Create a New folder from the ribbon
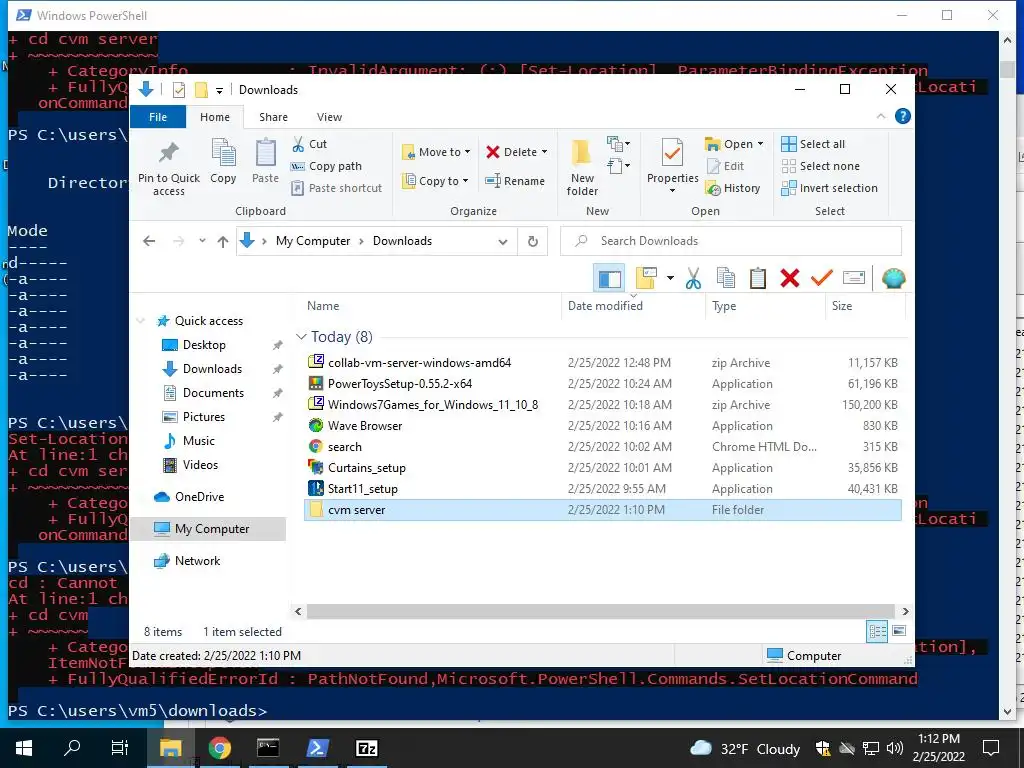The image size is (1024, 768). click(582, 168)
